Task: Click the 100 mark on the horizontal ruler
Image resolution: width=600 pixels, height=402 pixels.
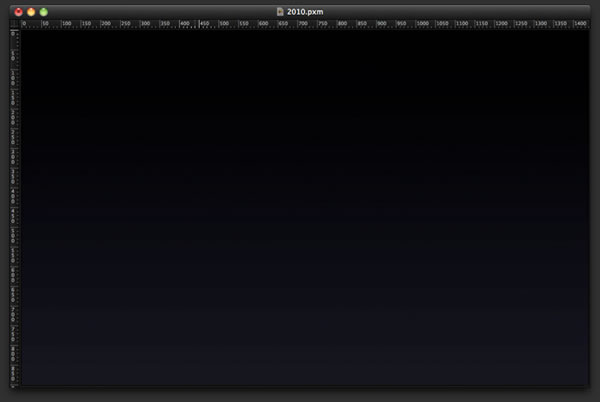Action: [x=67, y=24]
